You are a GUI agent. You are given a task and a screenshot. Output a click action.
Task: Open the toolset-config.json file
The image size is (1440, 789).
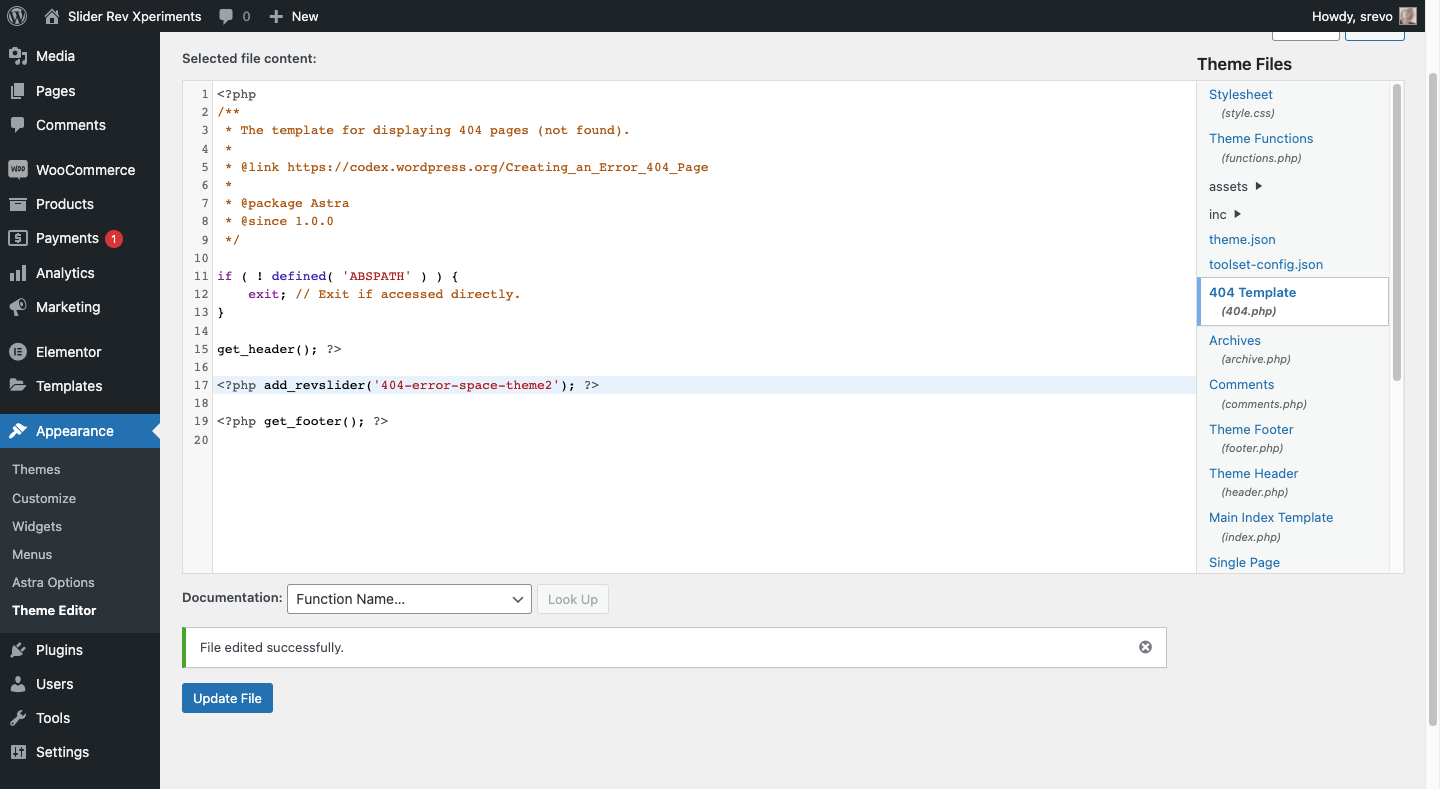(x=1266, y=264)
